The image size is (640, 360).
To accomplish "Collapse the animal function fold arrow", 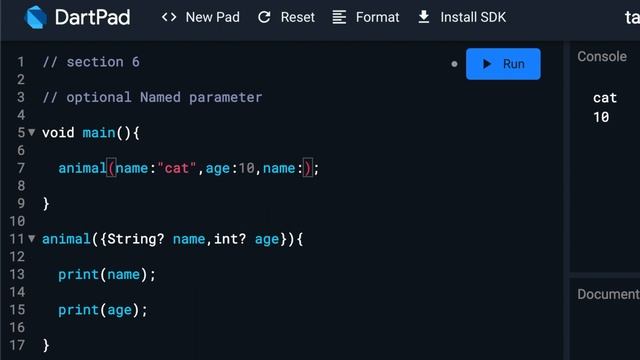I will 31,238.
